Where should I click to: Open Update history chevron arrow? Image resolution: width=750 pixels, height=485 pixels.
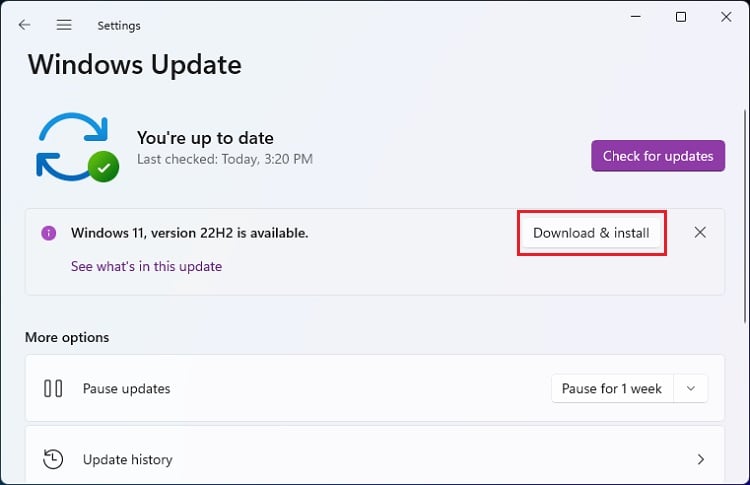point(700,459)
